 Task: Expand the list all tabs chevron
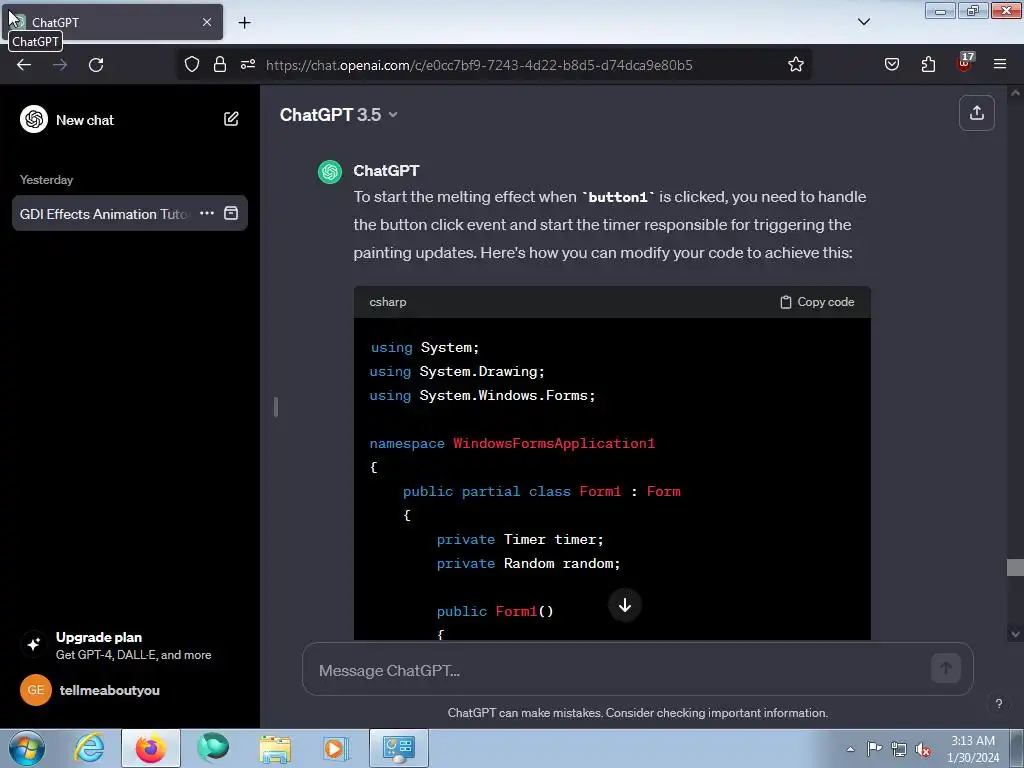(863, 22)
